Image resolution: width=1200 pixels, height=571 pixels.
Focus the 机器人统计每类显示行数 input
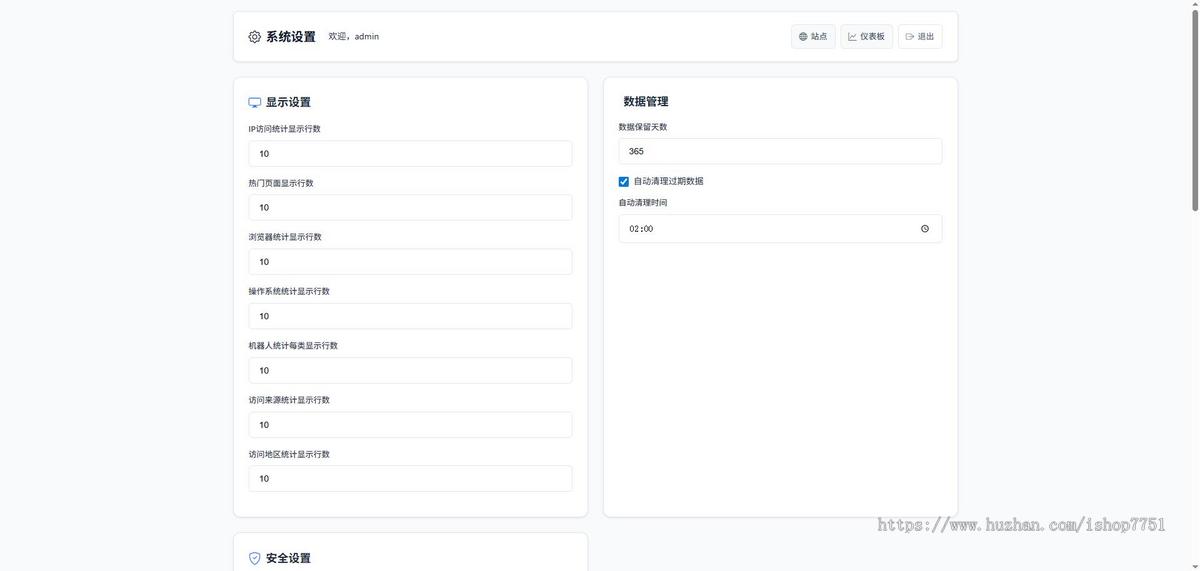click(410, 370)
